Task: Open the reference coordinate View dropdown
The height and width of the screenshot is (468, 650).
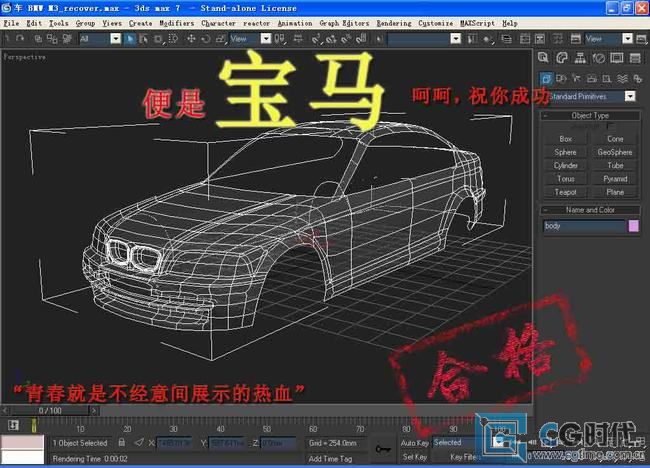Action: (x=266, y=39)
